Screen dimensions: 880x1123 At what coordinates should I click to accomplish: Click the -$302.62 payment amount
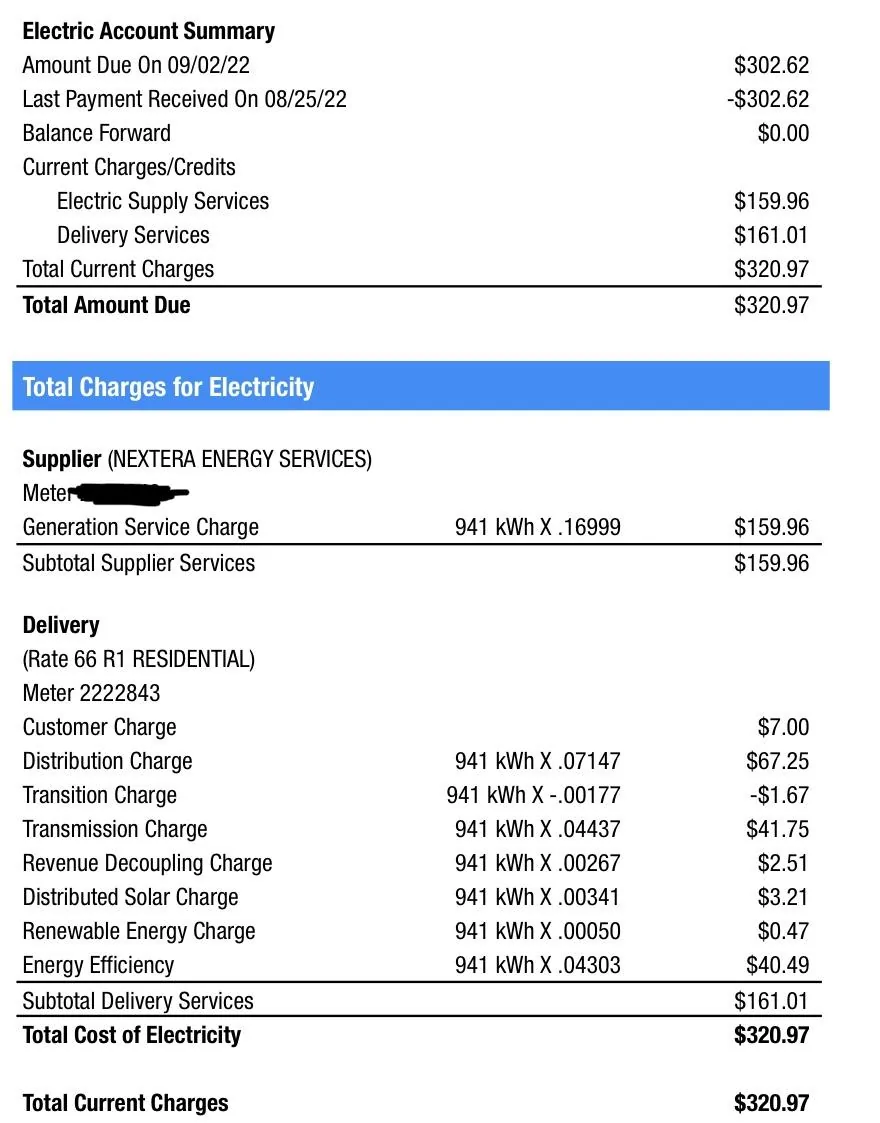[x=767, y=99]
